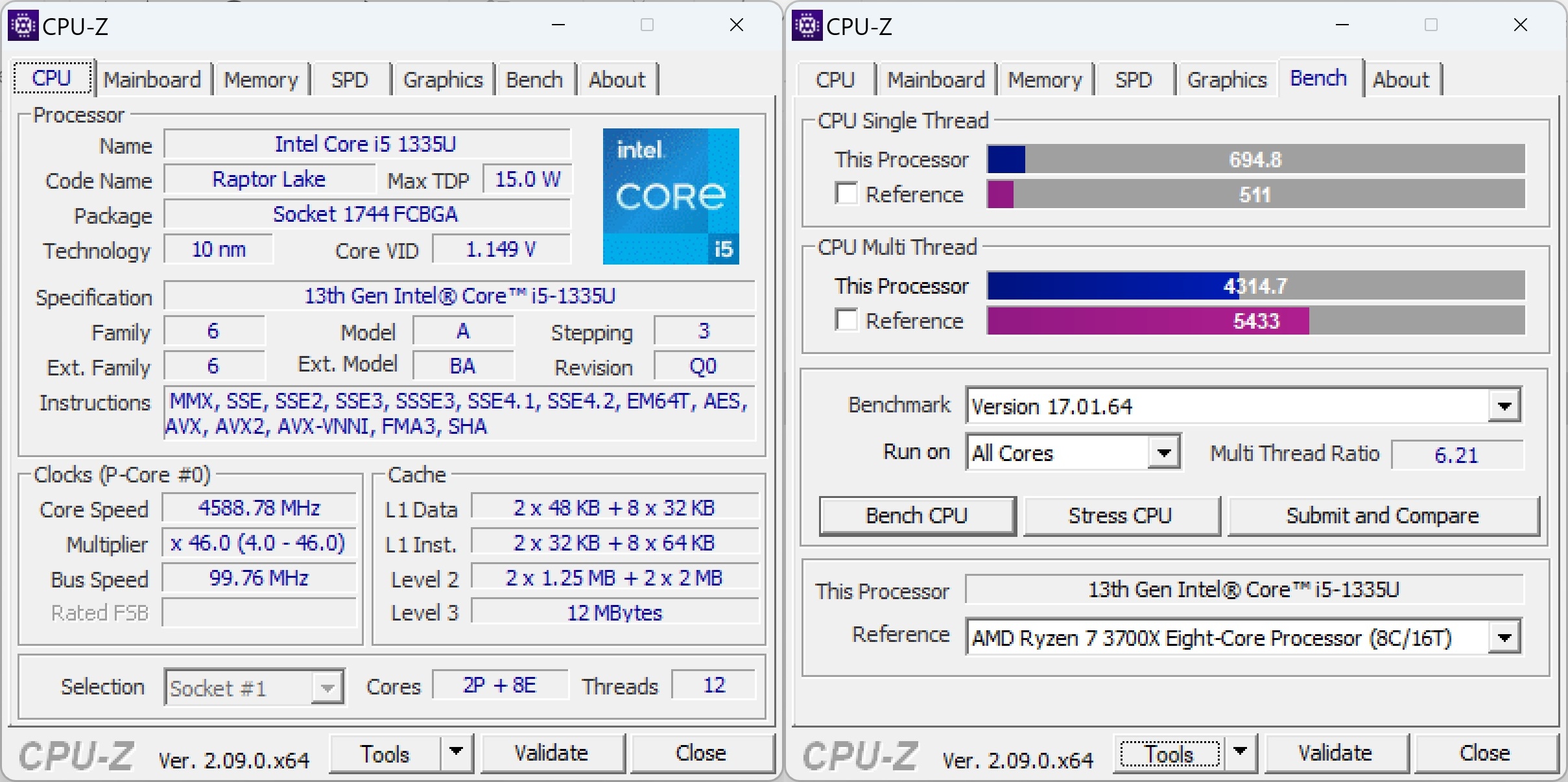Open the Memory tab in right window
Image resolution: width=1568 pixels, height=782 pixels.
click(1045, 80)
